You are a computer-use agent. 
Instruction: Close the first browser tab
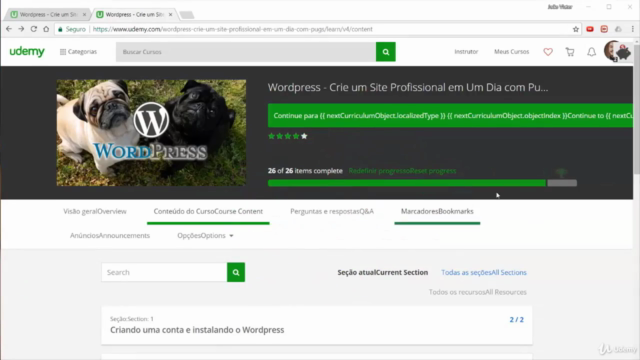click(84, 14)
